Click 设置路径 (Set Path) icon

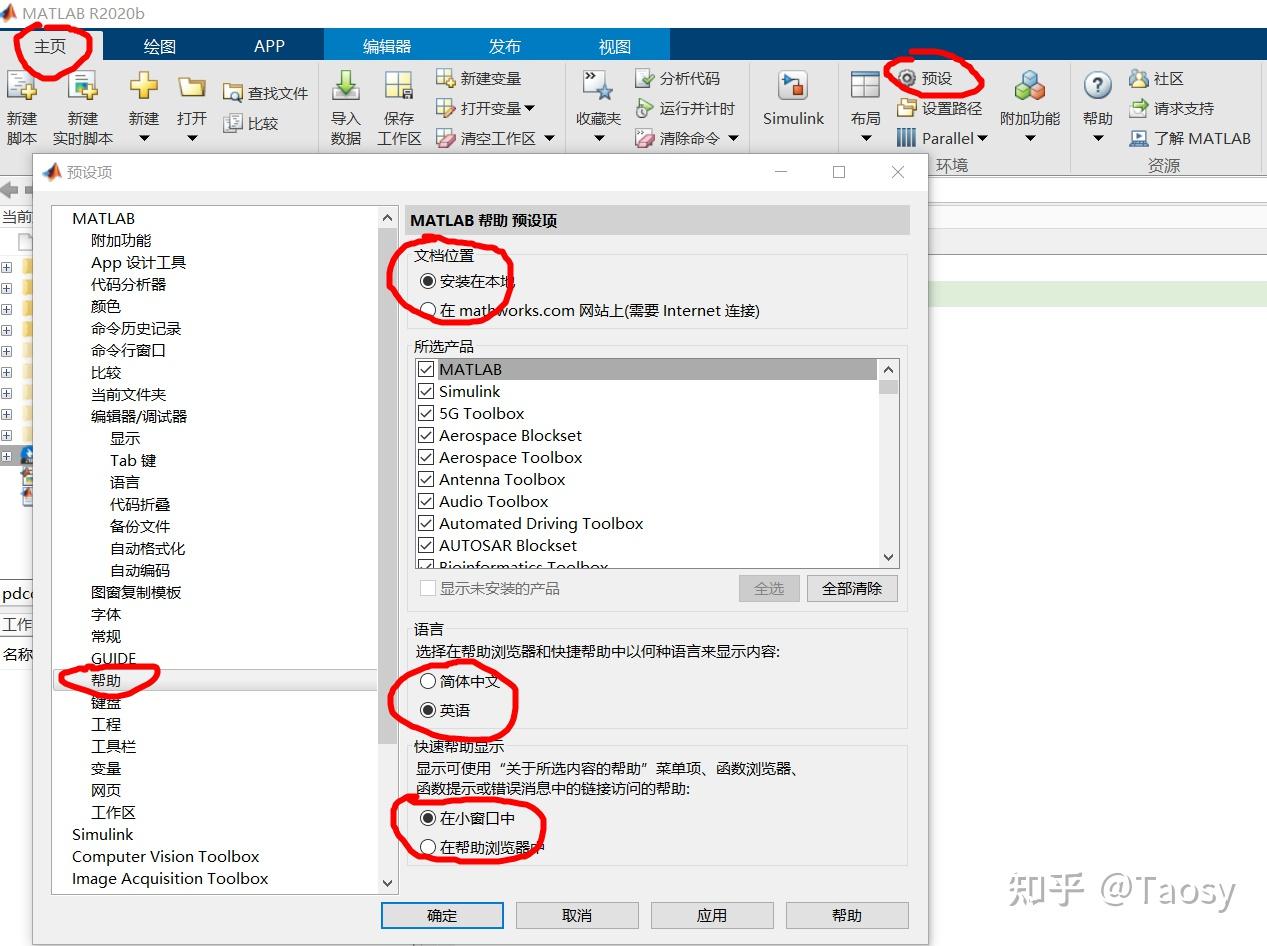click(906, 108)
